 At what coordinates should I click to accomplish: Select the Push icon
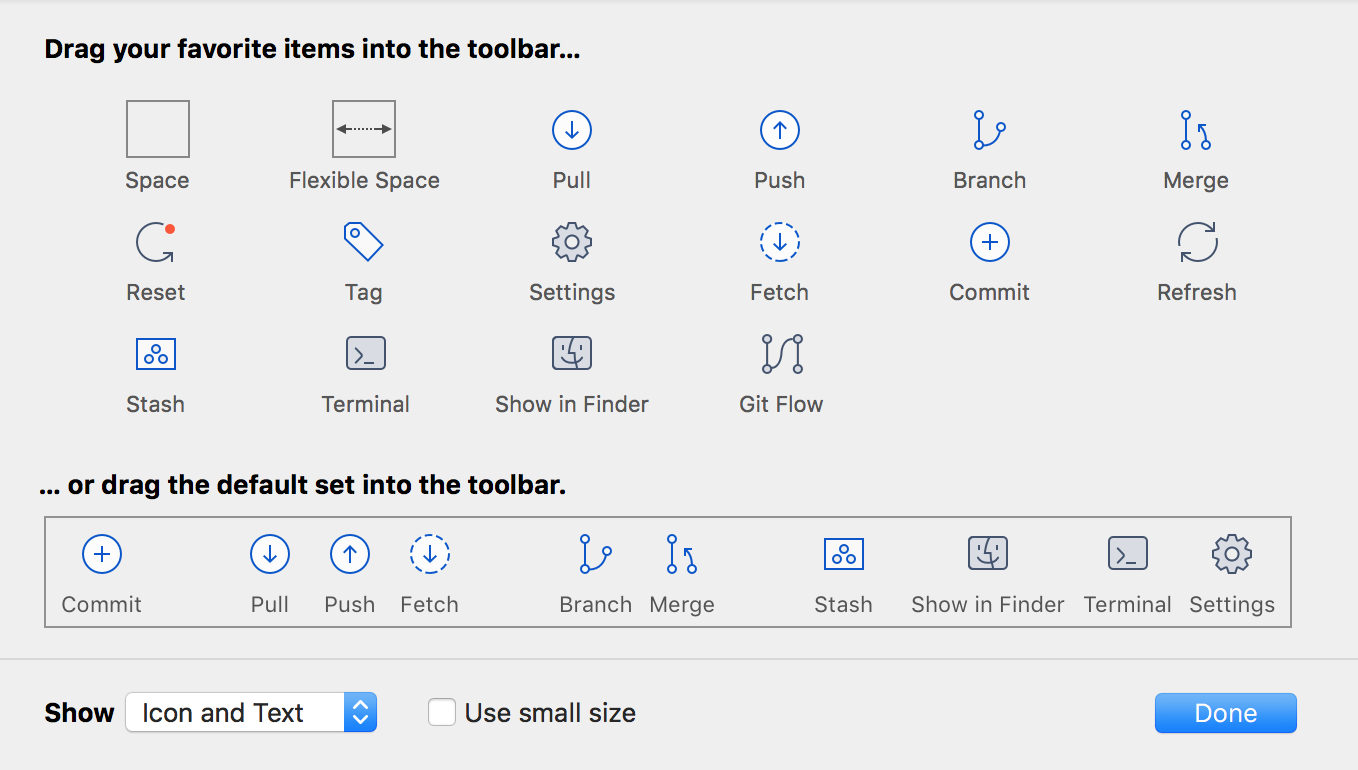779,129
